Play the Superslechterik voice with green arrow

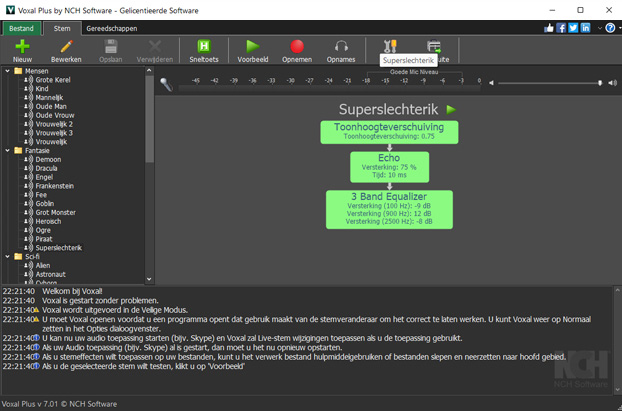tap(451, 109)
